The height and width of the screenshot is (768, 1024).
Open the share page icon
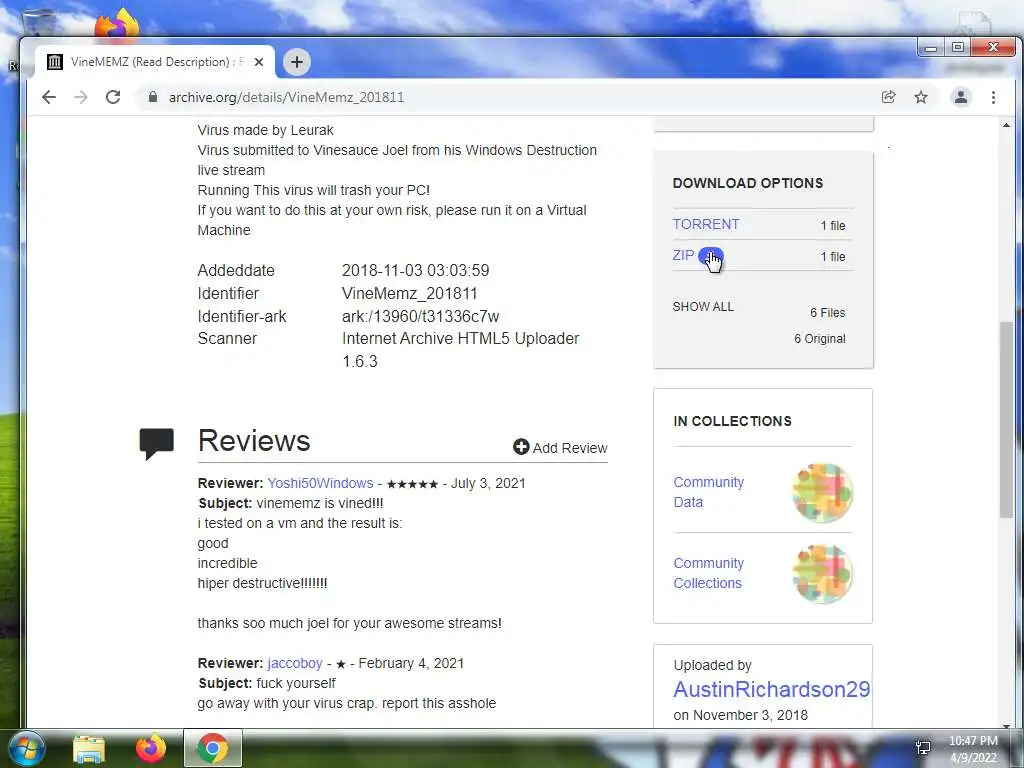[x=888, y=97]
